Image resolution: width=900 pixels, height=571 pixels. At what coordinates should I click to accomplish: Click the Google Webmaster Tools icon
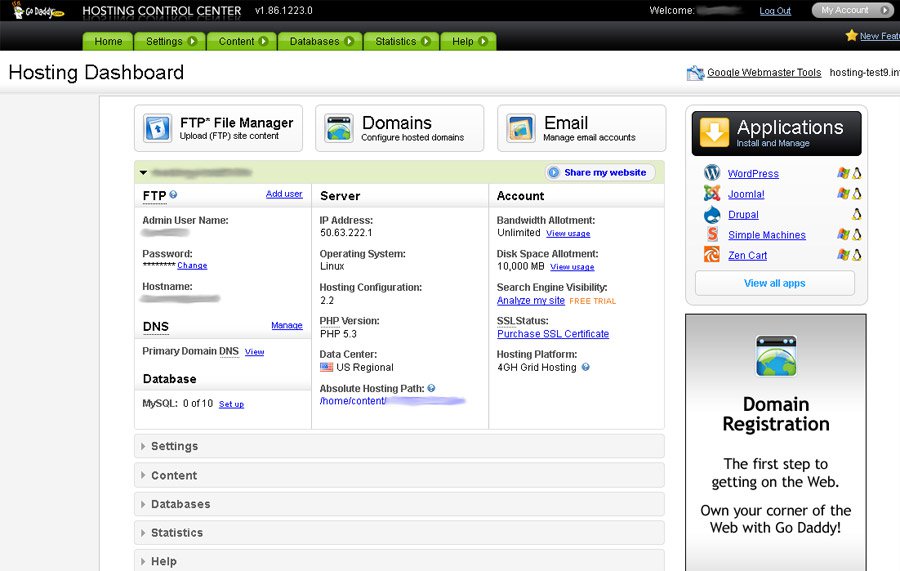(x=695, y=73)
